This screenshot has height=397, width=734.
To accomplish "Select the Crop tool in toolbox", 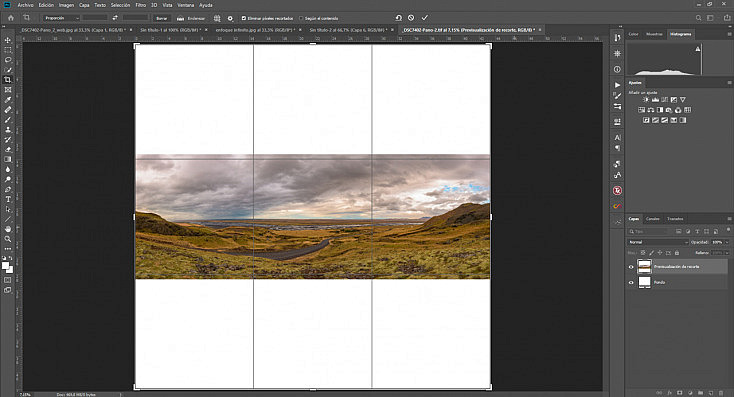I will 7,80.
